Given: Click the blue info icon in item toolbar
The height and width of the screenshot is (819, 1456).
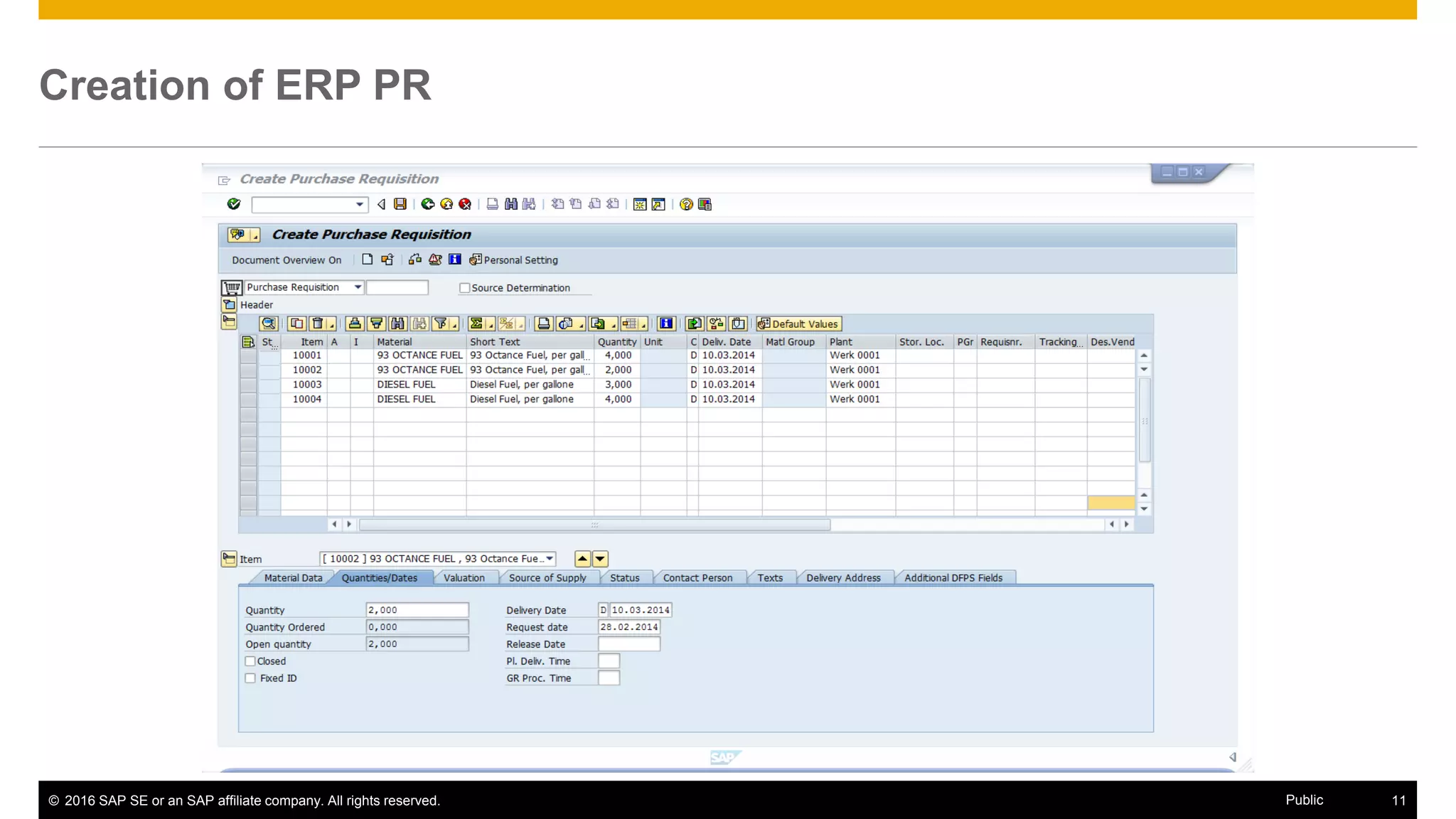Looking at the screenshot, I should (666, 323).
